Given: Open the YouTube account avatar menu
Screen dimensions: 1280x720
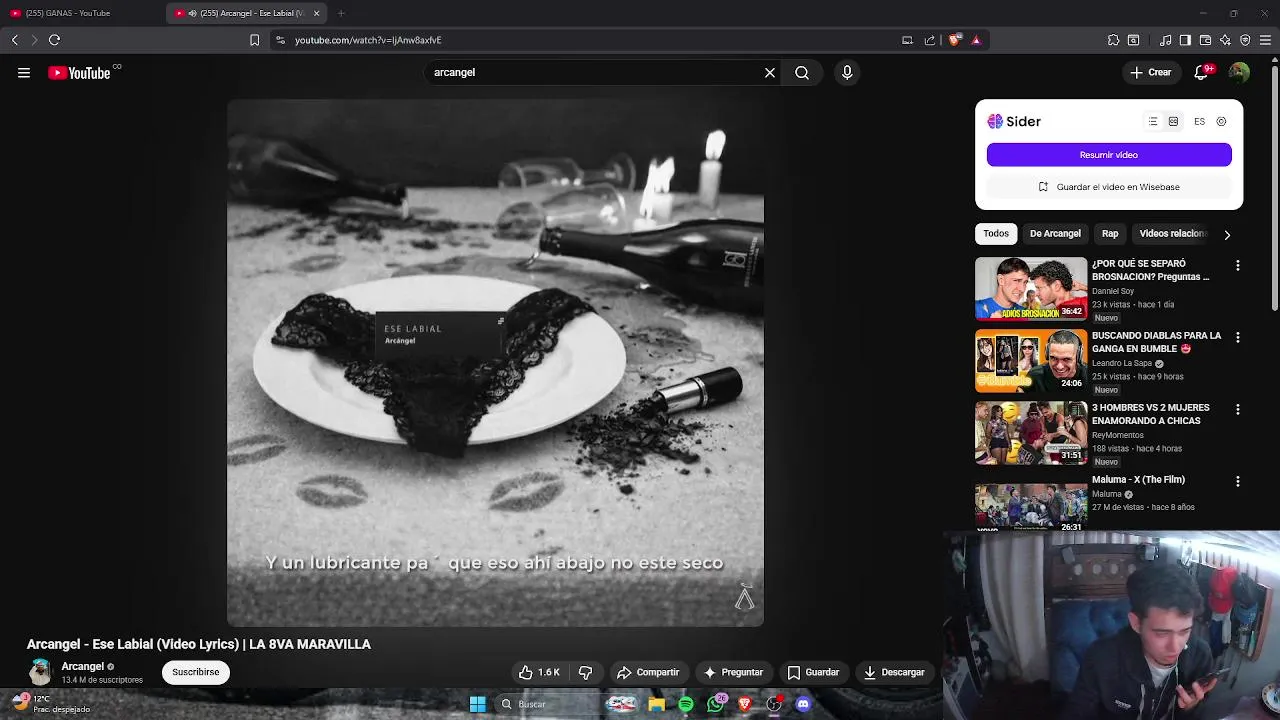Looking at the screenshot, I should click(1239, 73).
